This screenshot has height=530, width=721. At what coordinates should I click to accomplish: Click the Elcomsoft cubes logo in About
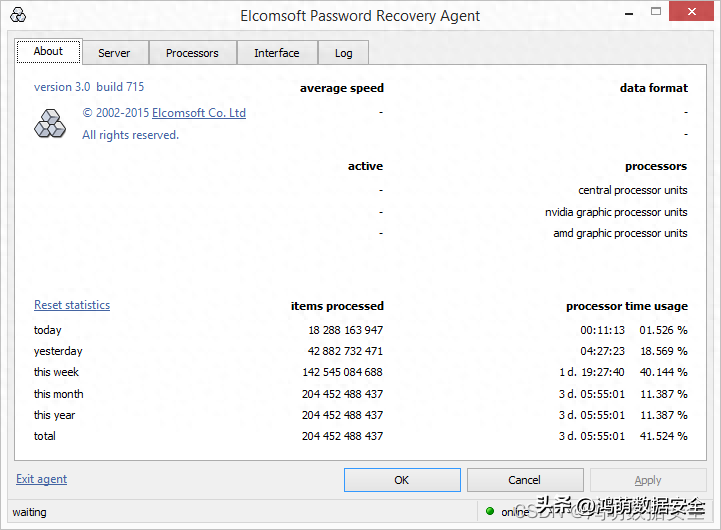(50, 124)
